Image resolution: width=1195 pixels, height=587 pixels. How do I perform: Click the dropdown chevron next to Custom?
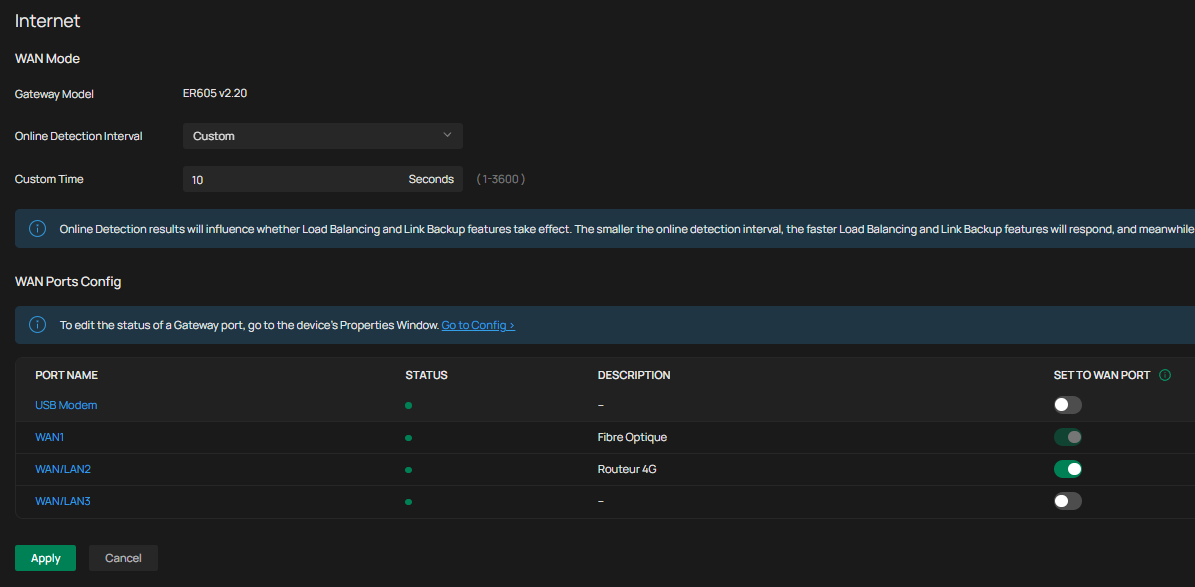point(447,135)
